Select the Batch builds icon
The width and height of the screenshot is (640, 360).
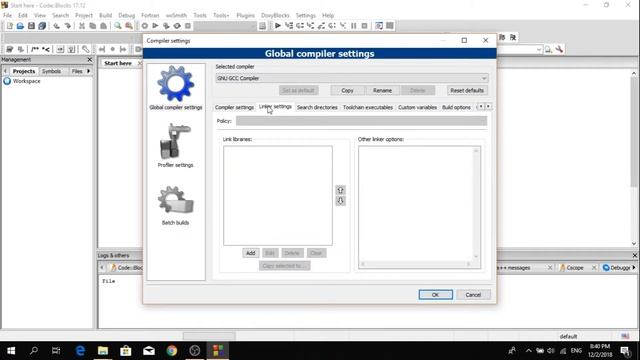(176, 200)
